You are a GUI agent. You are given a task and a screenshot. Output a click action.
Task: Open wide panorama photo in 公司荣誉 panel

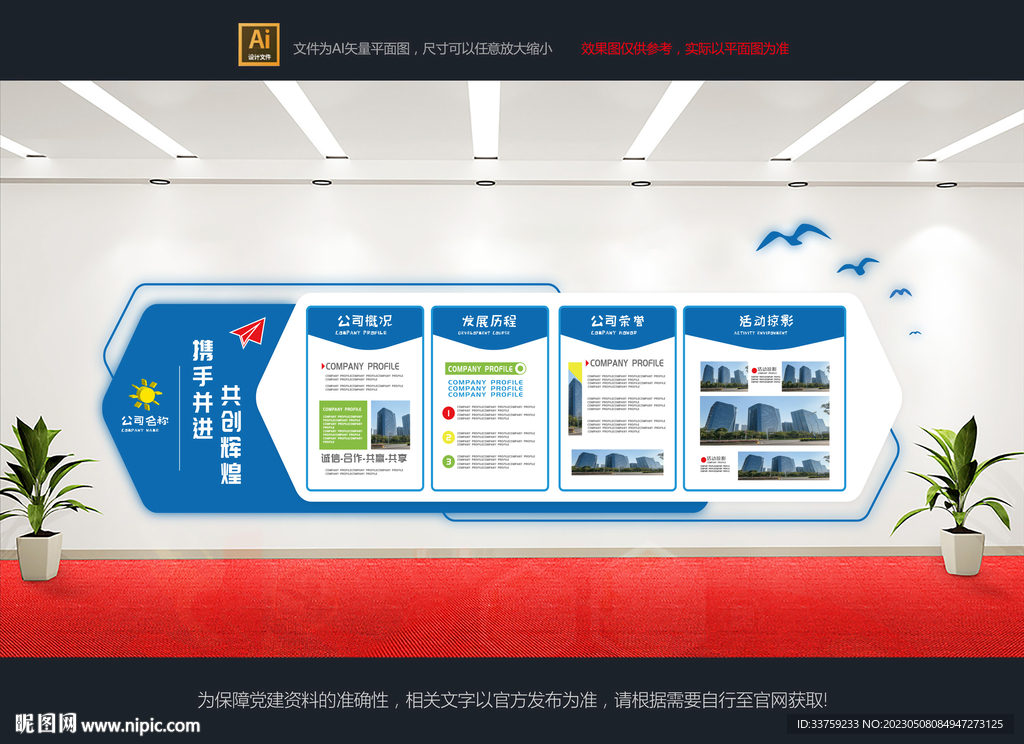pyautogui.click(x=618, y=462)
